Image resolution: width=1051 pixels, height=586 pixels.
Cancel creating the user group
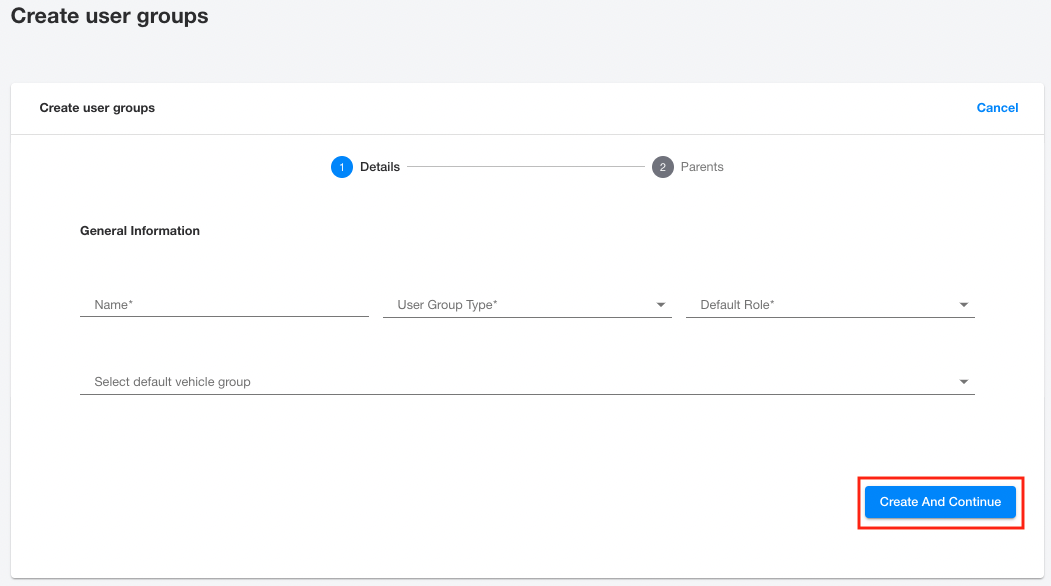point(997,108)
